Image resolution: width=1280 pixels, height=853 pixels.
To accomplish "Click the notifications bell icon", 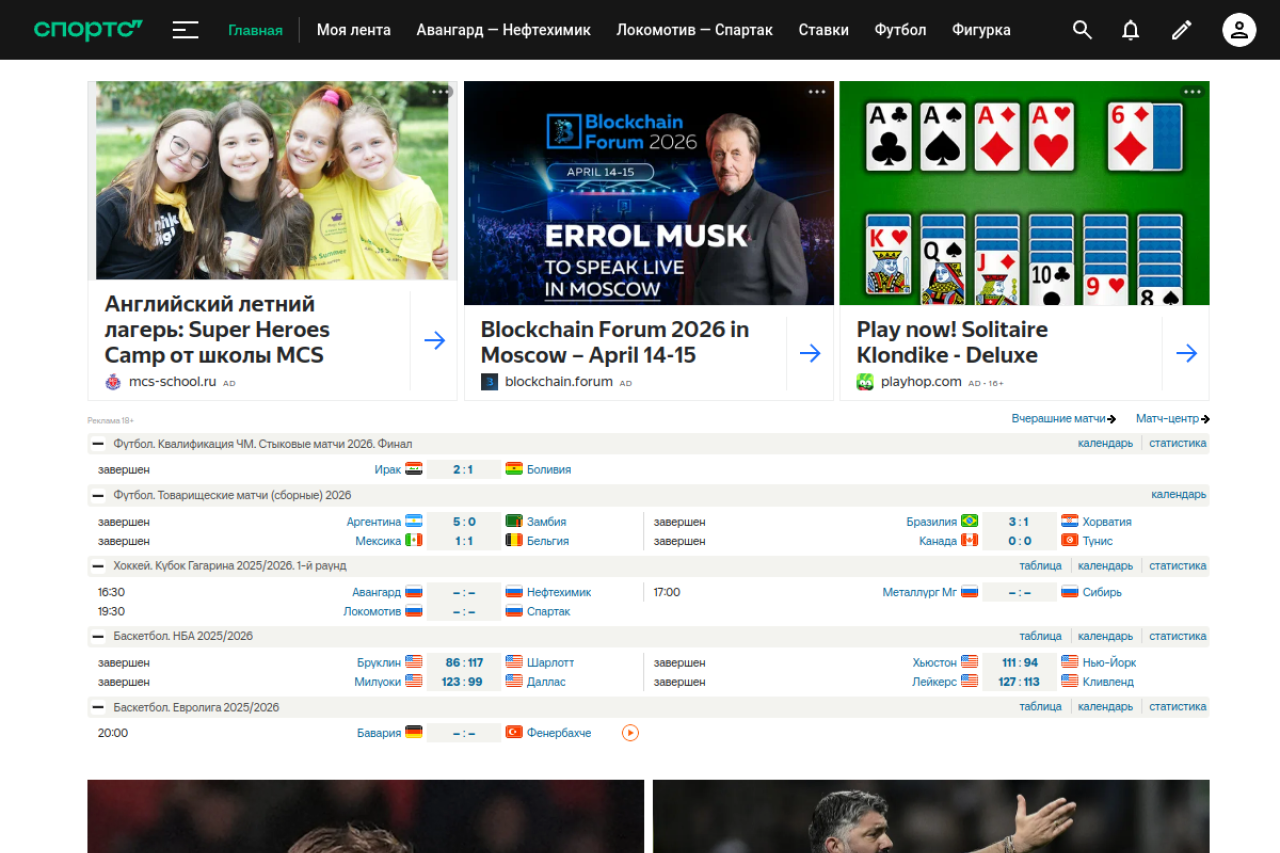I will [x=1131, y=30].
